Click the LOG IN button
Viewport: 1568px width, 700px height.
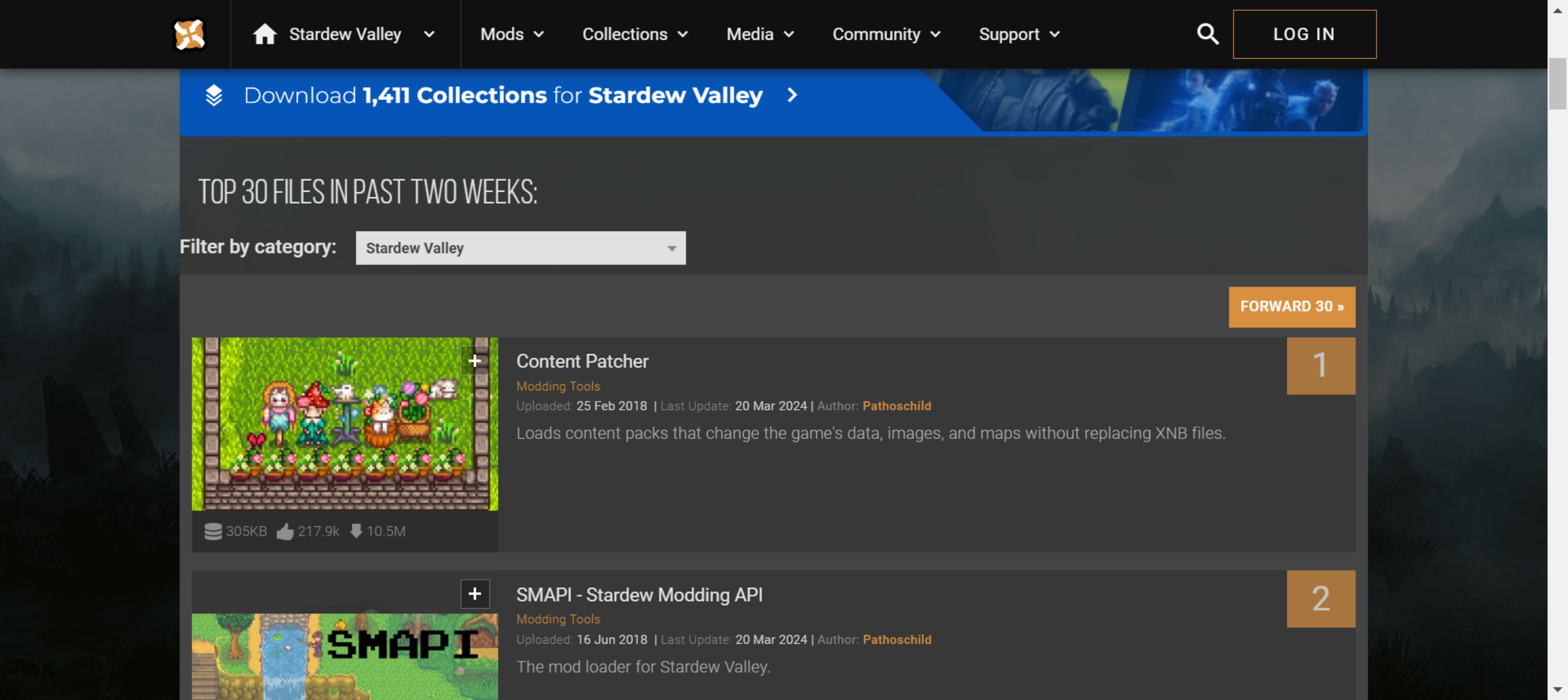coord(1304,34)
